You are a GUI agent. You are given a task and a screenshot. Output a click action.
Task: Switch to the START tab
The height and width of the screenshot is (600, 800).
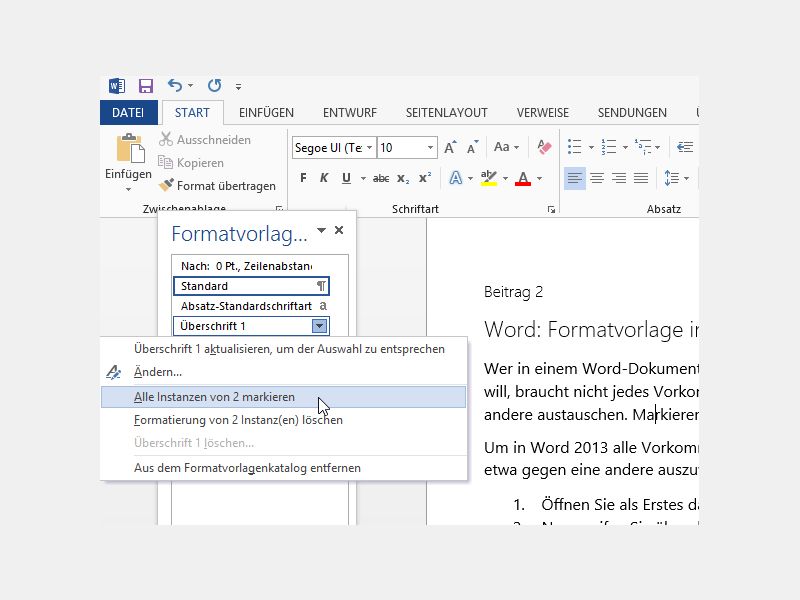[192, 113]
